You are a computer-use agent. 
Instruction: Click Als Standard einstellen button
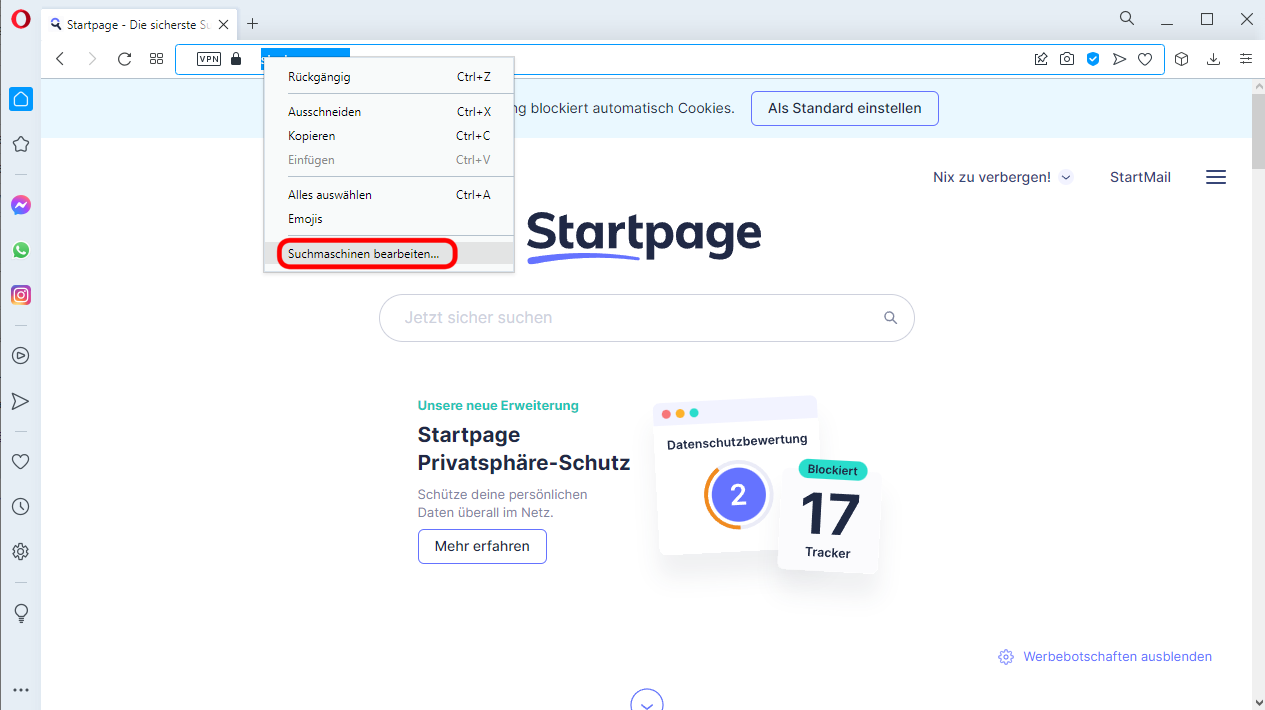coord(845,108)
